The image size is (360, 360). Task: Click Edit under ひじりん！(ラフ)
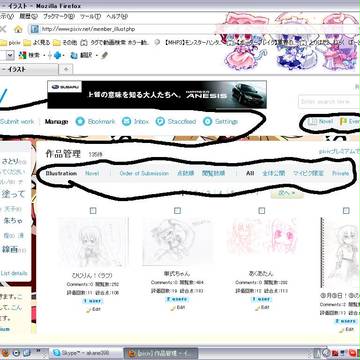pos(93,309)
